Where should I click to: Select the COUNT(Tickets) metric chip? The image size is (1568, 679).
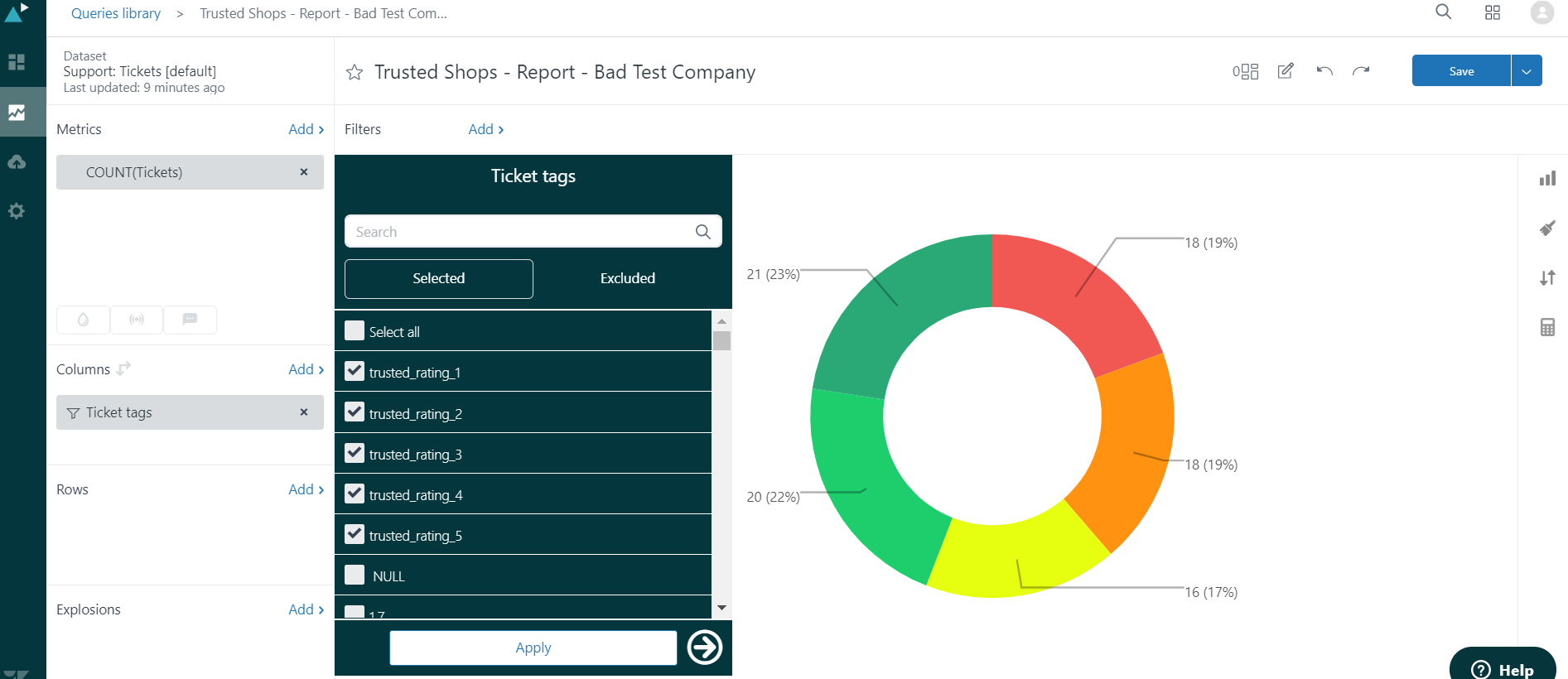pos(190,172)
